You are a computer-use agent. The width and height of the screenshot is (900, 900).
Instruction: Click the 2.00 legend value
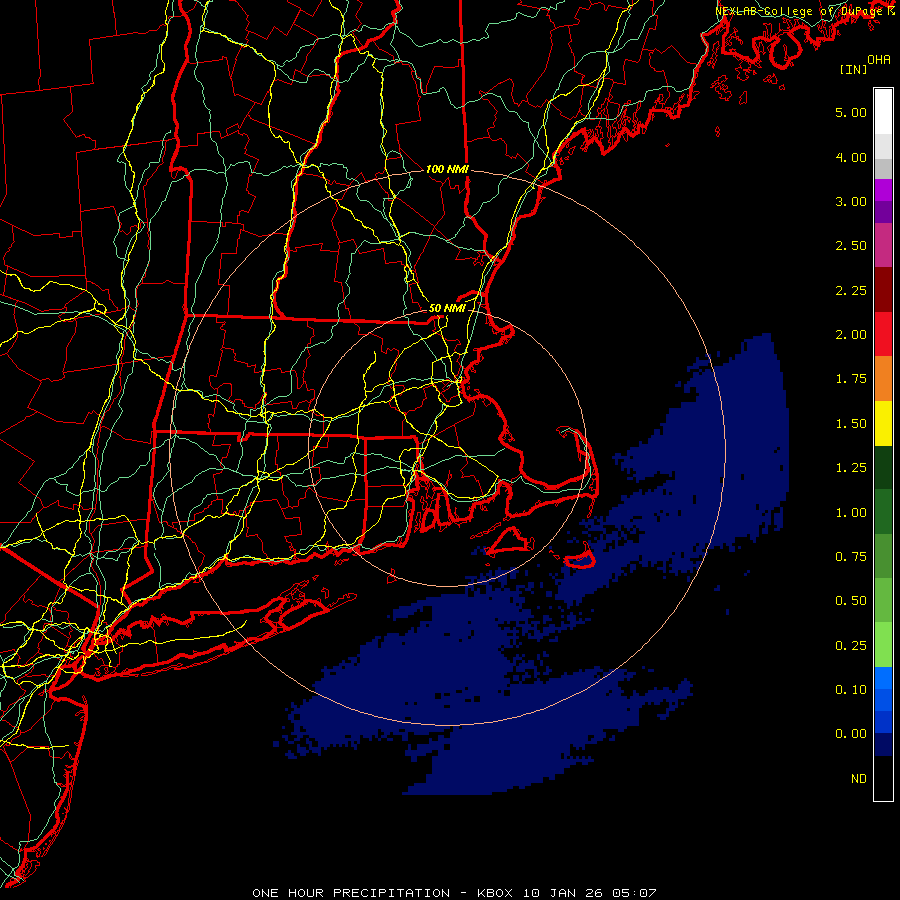tap(851, 335)
